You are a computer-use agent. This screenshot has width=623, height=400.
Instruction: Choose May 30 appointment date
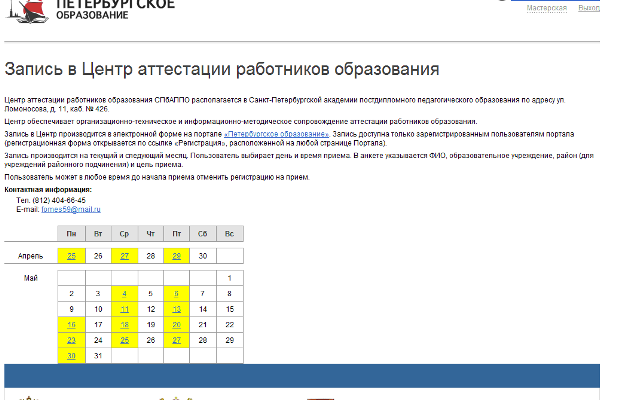click(72, 356)
